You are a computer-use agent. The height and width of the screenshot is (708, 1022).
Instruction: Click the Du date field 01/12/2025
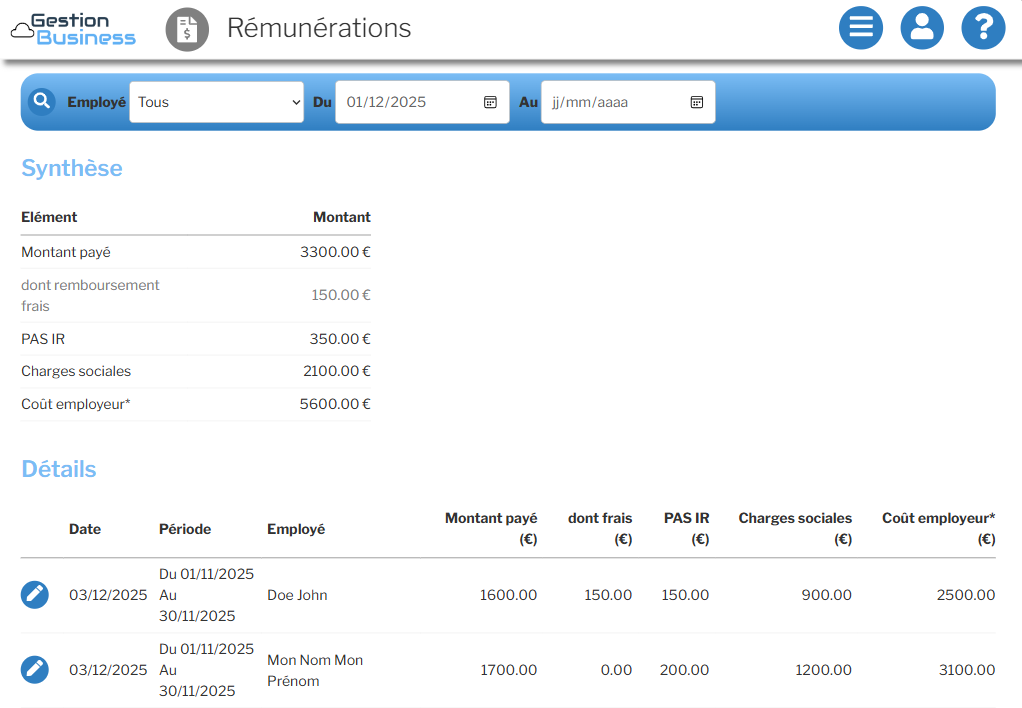tap(410, 102)
